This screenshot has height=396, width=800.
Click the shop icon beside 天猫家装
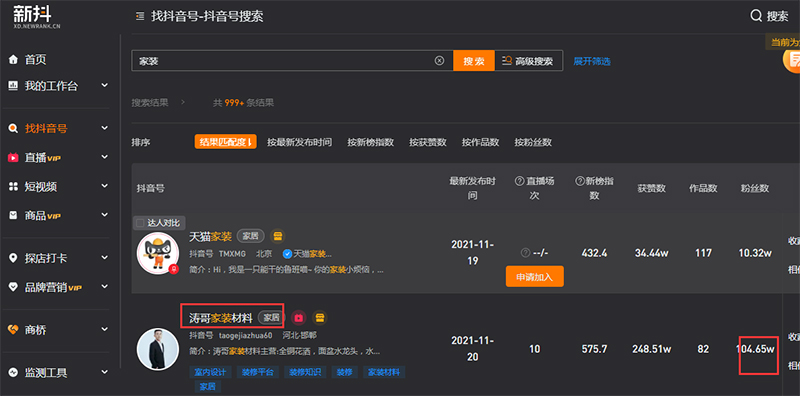click(x=277, y=236)
